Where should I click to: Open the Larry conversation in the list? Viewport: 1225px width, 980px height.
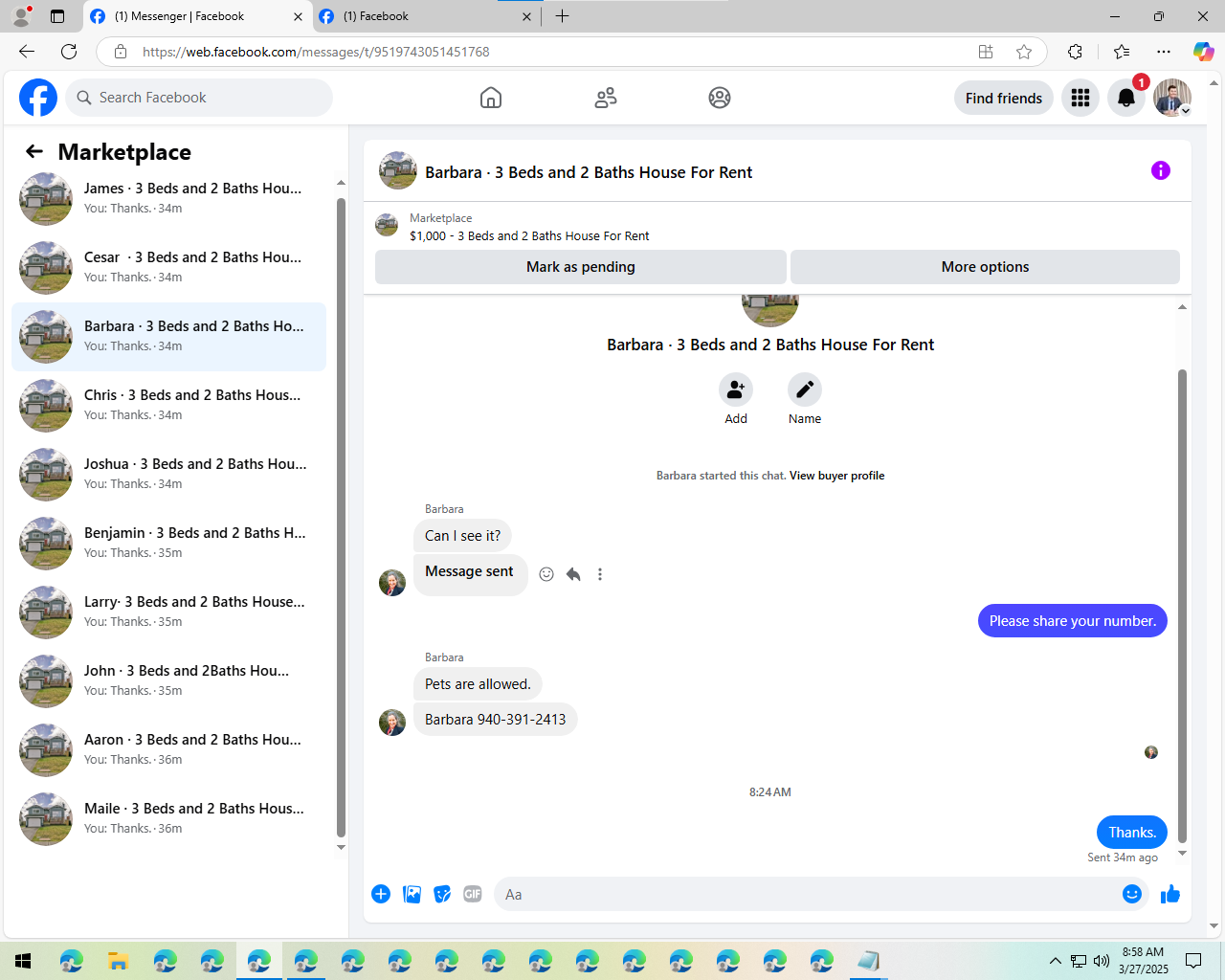[168, 612]
